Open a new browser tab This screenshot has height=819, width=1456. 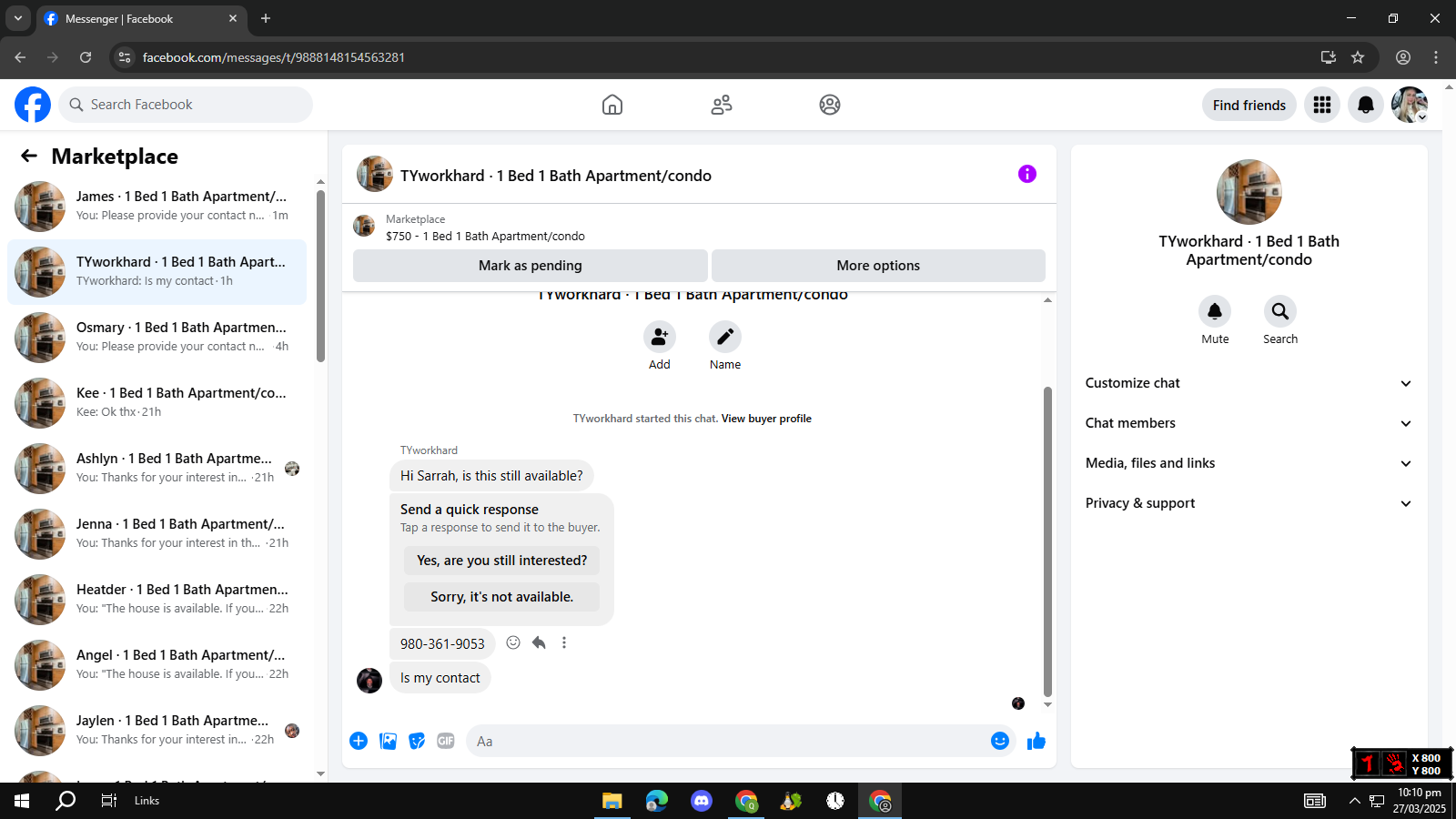click(x=266, y=18)
